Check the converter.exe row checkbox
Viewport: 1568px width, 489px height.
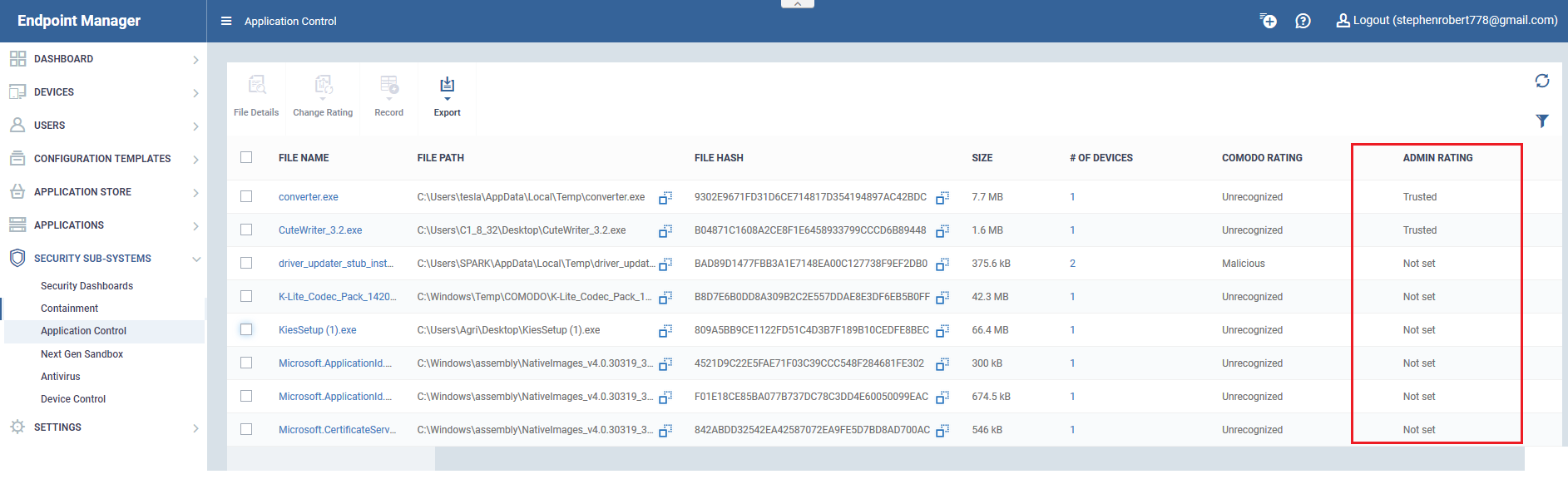[x=246, y=196]
